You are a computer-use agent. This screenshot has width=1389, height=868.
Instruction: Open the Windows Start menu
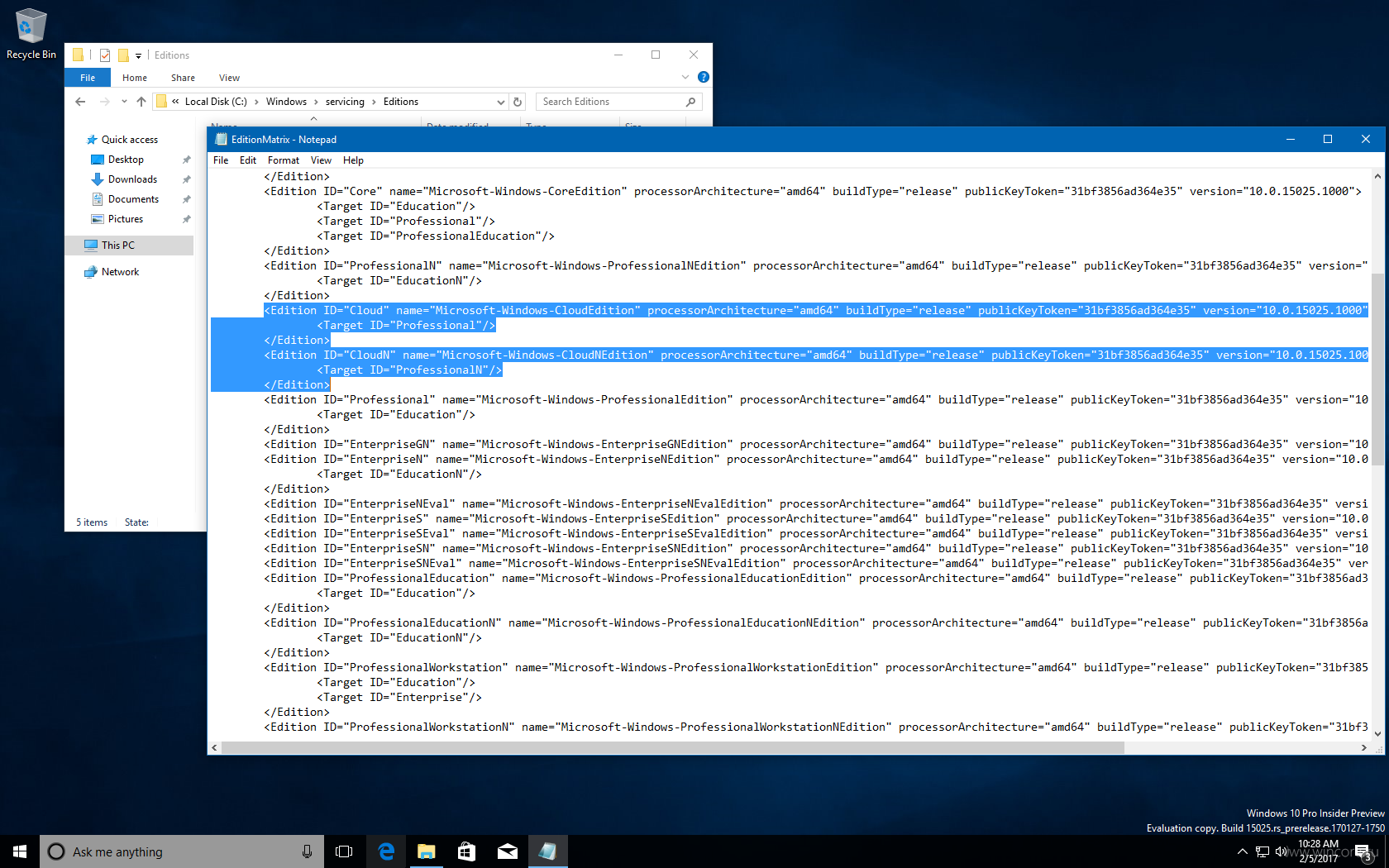[20, 851]
